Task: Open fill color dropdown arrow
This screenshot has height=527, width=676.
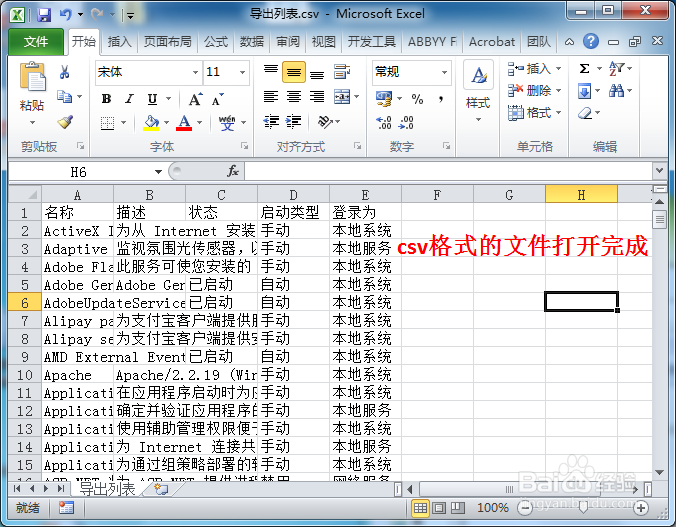Action: point(166,123)
